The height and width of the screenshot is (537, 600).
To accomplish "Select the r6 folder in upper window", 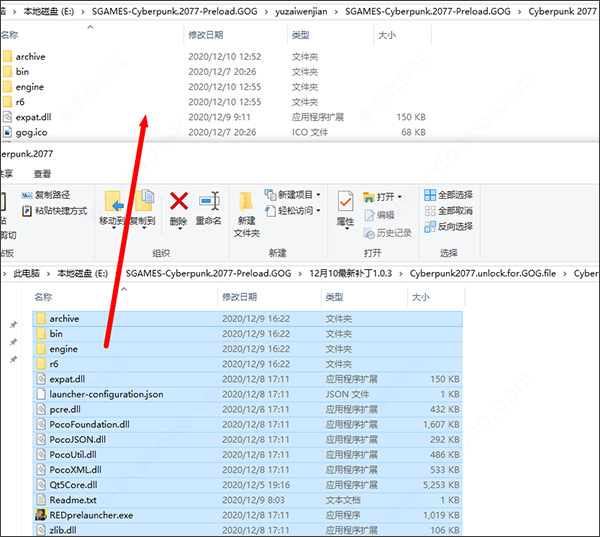I will pyautogui.click(x=20, y=102).
